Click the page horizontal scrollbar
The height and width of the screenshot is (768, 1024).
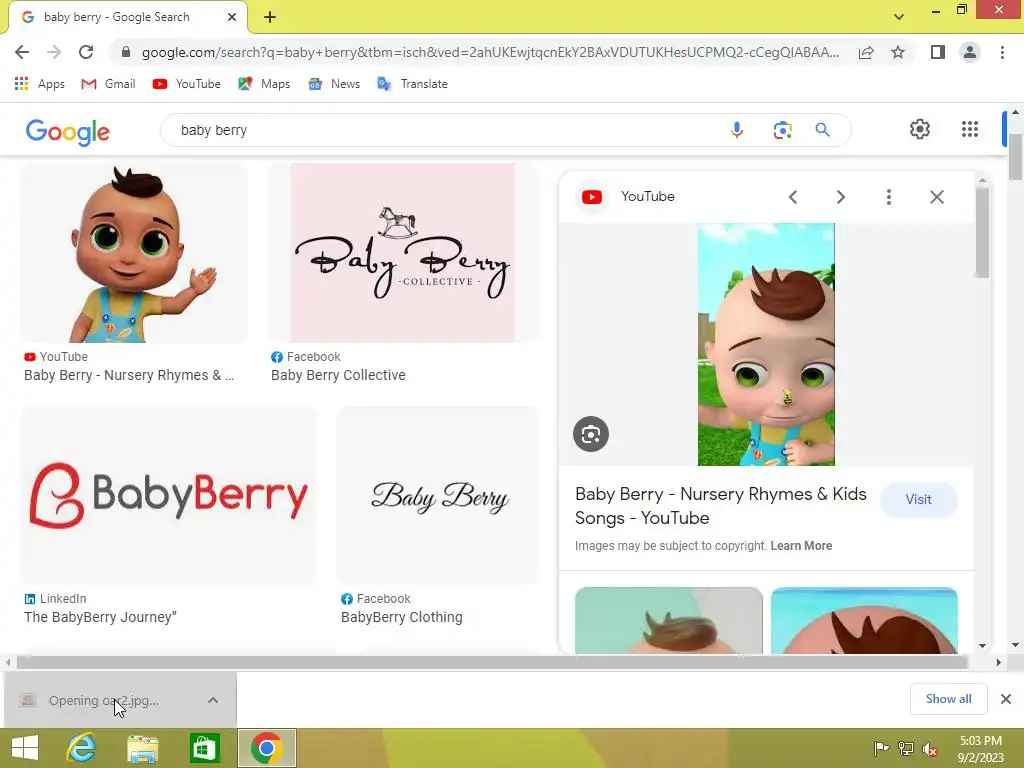[x=492, y=662]
